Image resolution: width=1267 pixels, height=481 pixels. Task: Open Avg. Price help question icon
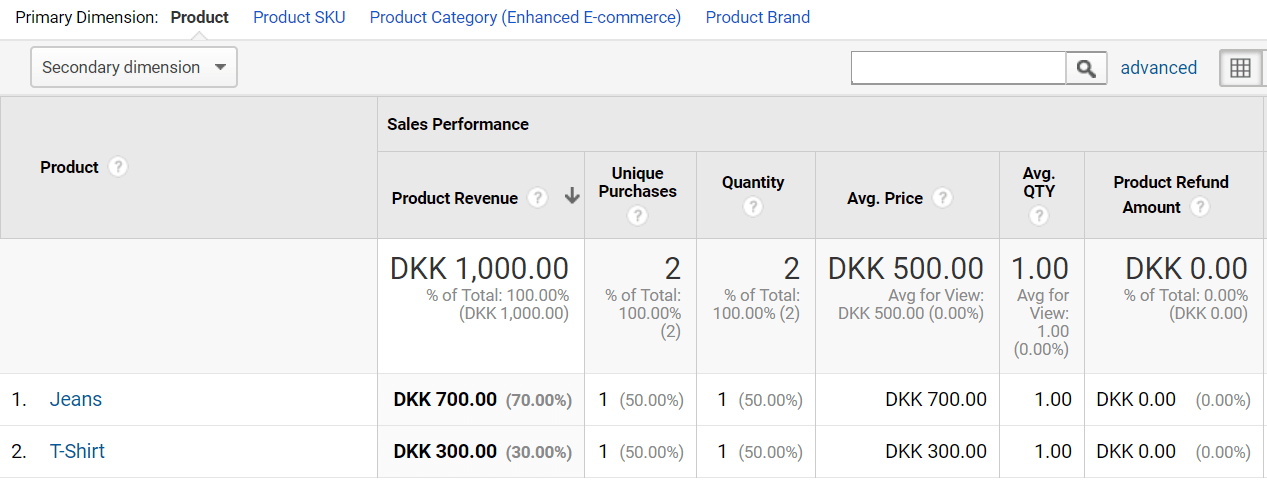[942, 198]
